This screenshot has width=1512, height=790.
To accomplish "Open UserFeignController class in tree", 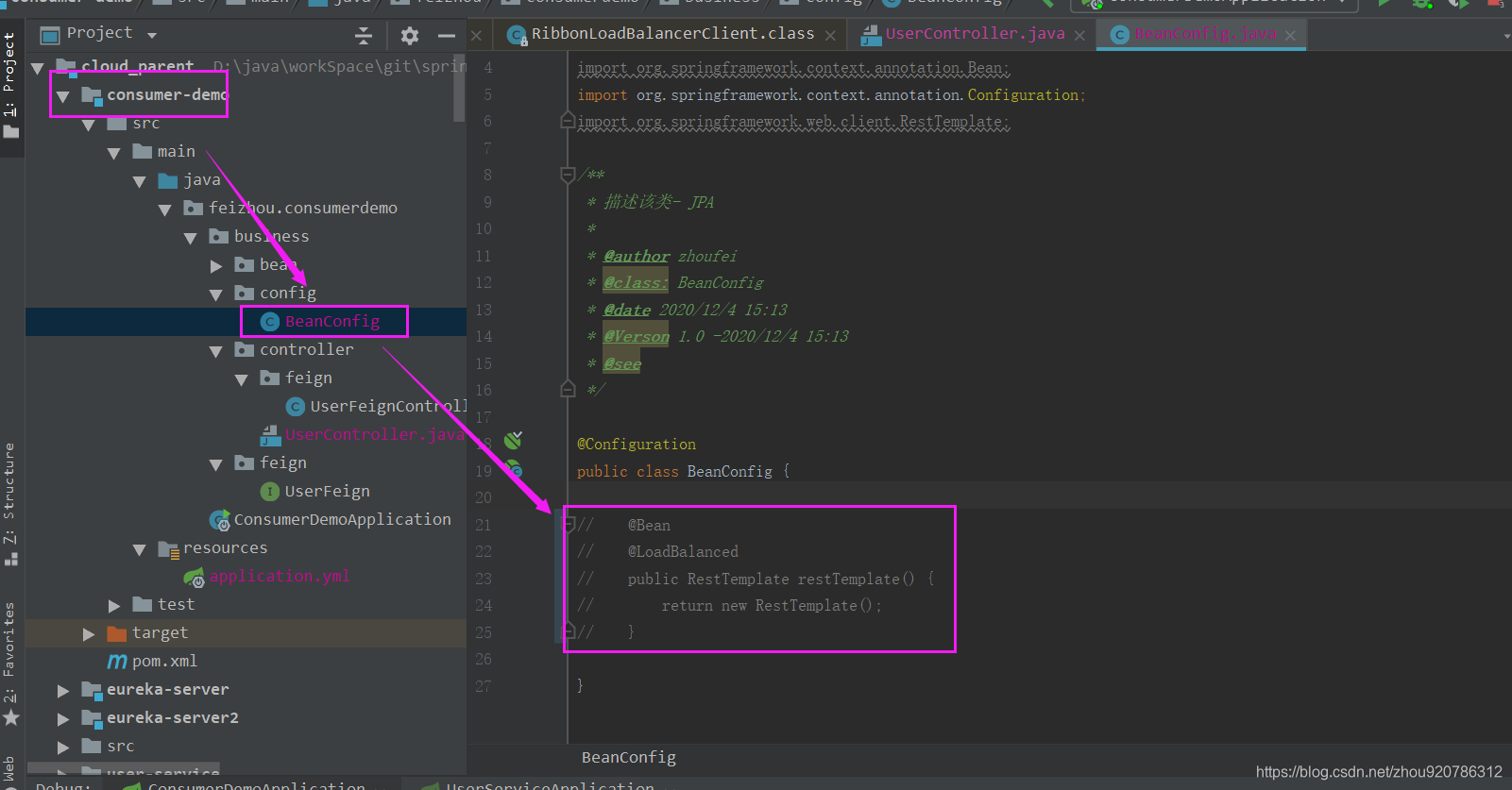I will pos(388,406).
